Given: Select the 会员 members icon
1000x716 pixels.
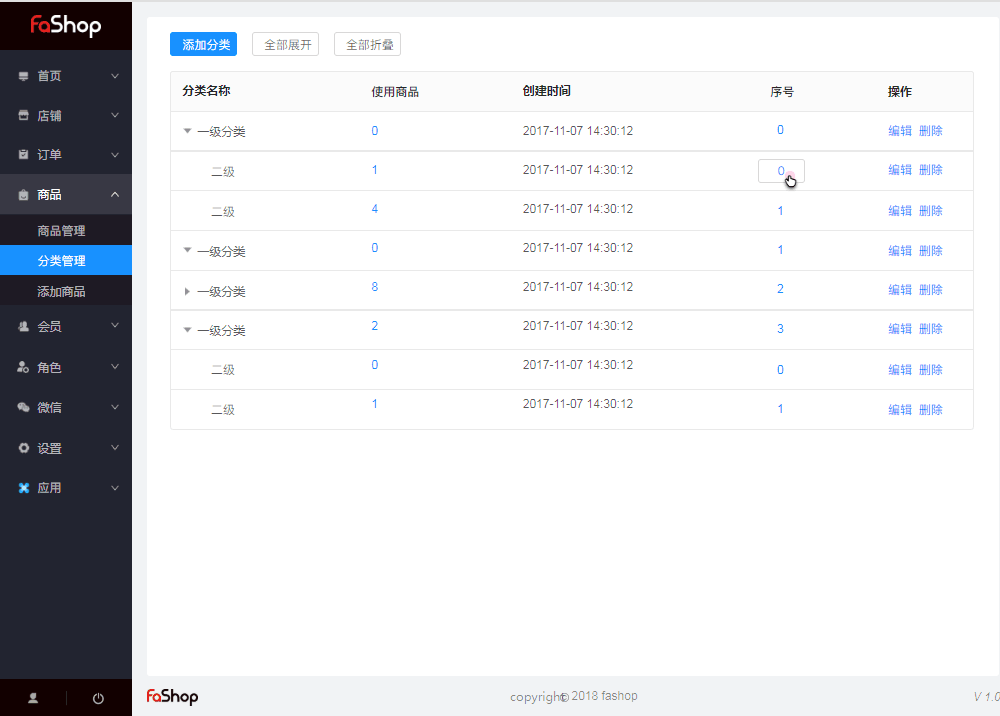Looking at the screenshot, I should [22, 328].
